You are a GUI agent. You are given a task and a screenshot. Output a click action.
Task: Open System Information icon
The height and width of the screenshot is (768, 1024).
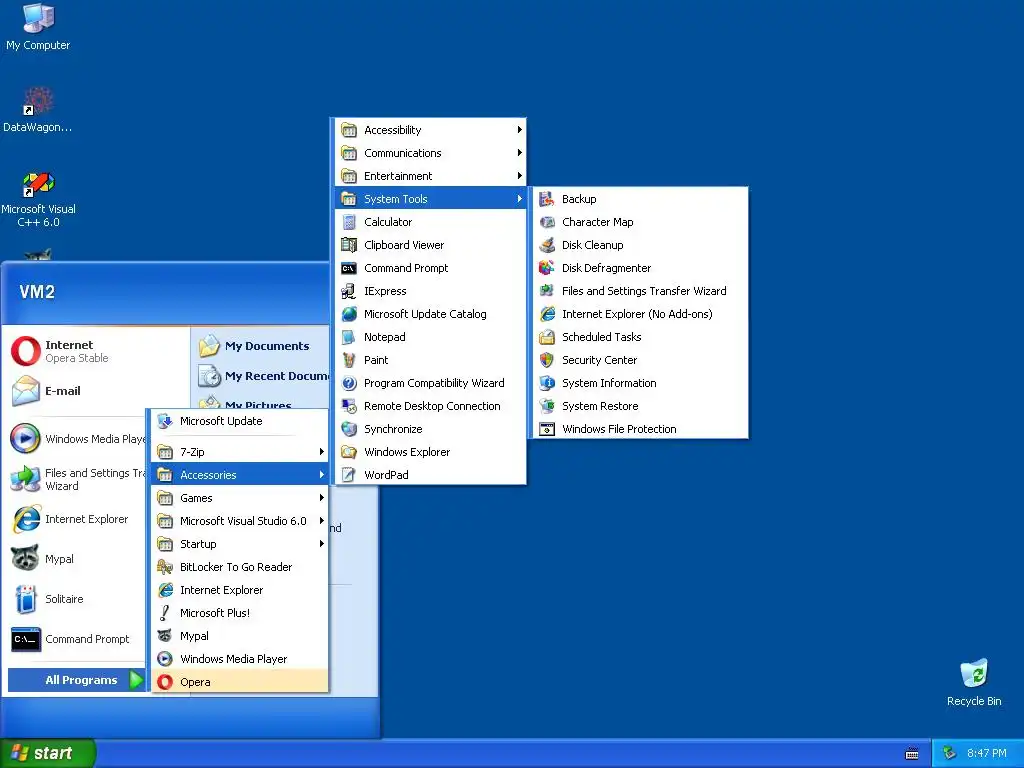click(547, 383)
